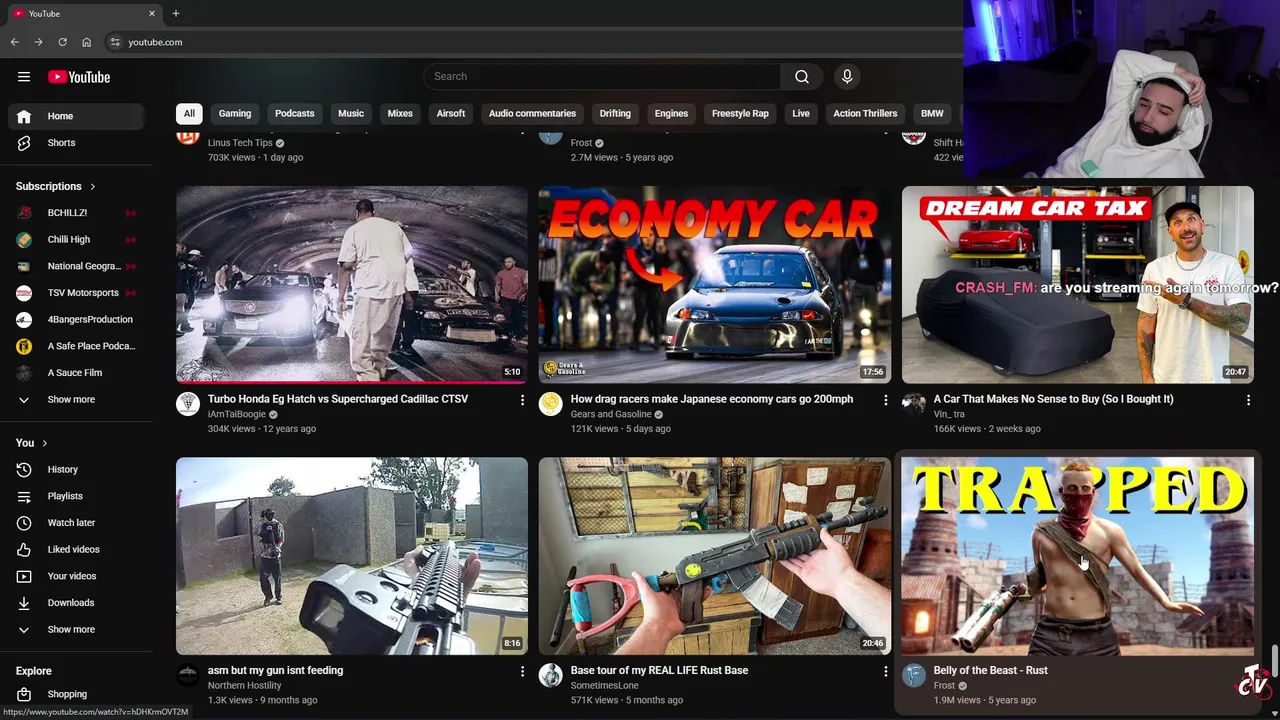
Task: Click the page vertical scrollbar thumb
Action: 1275,661
